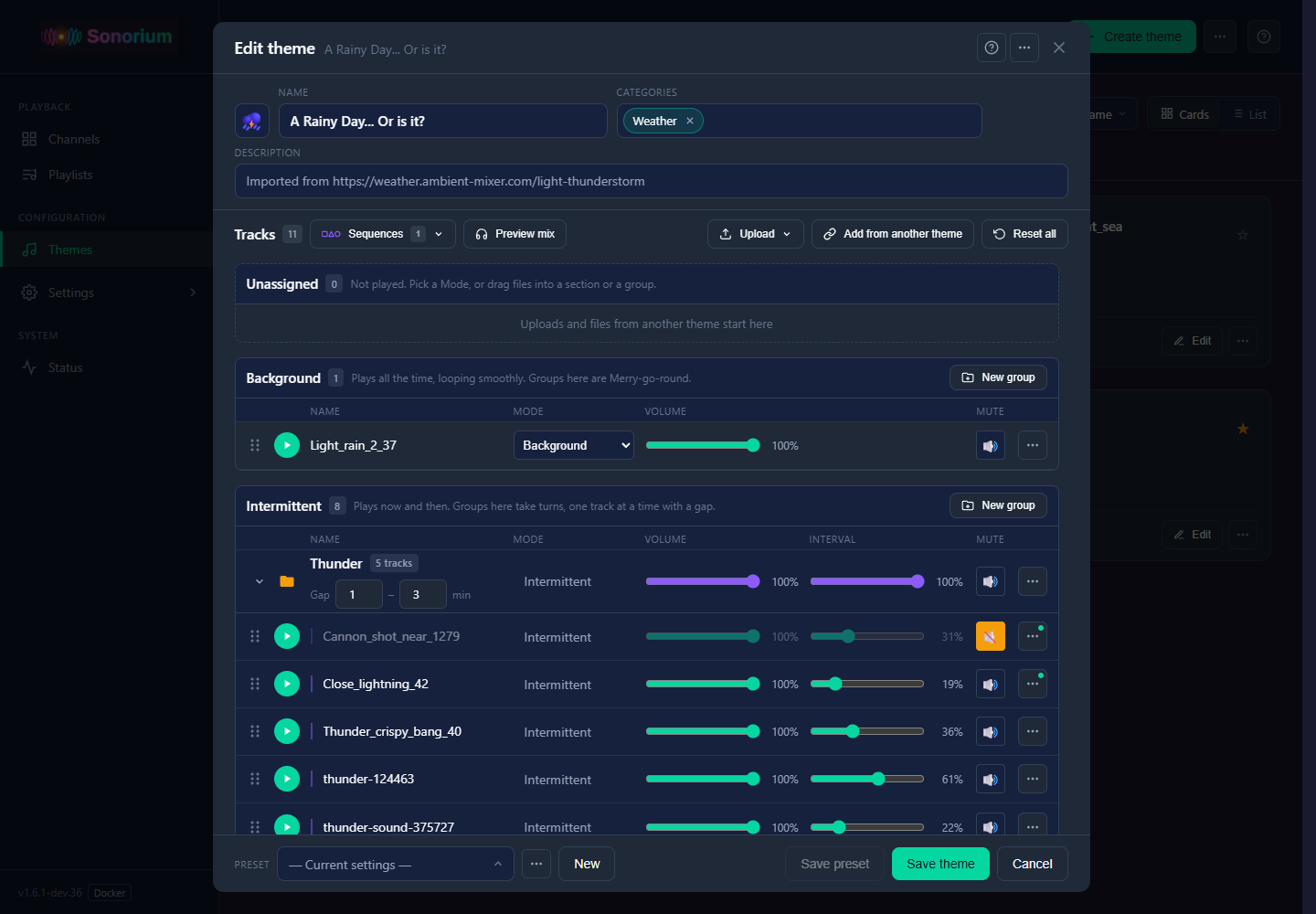1316x914 pixels.
Task: Open the Sequences dropdown
Action: [x=383, y=234]
